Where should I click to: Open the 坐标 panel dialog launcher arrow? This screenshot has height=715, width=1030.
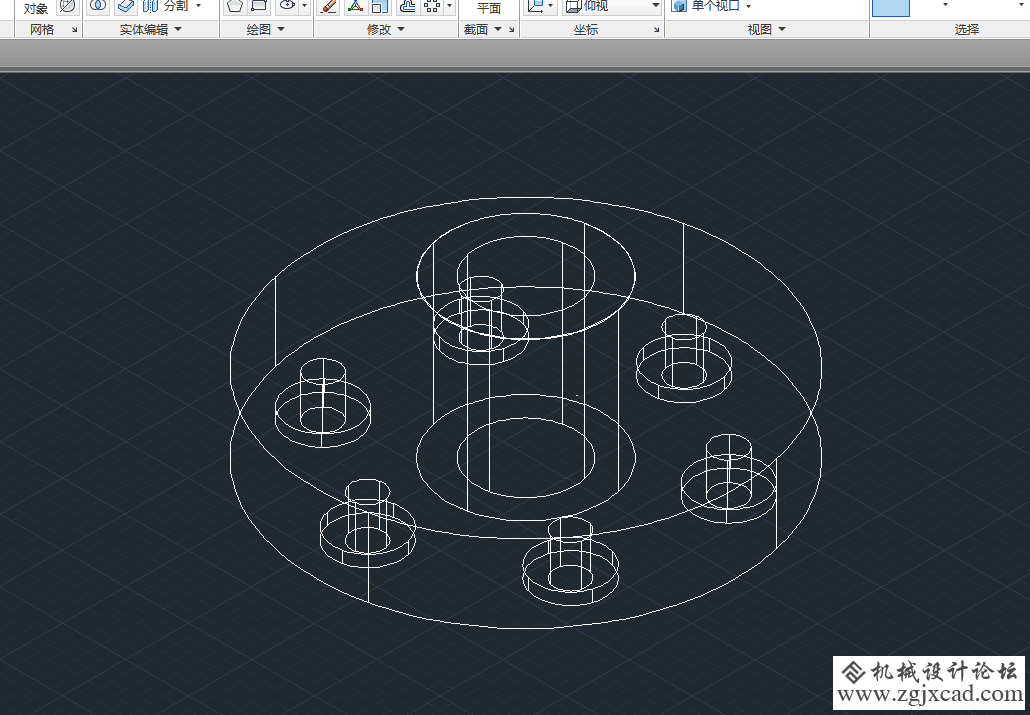[x=656, y=30]
